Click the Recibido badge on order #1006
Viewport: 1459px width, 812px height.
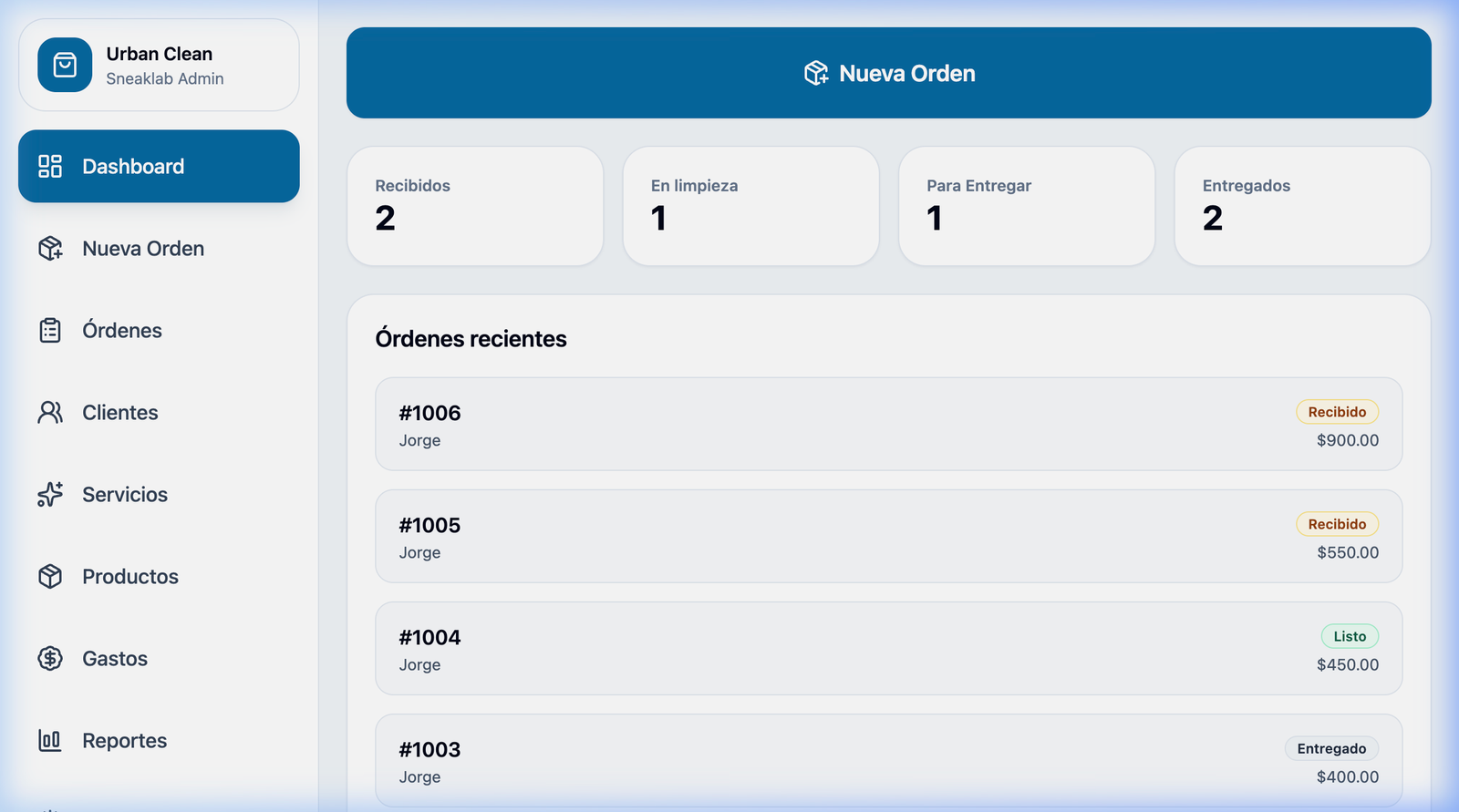(x=1338, y=412)
